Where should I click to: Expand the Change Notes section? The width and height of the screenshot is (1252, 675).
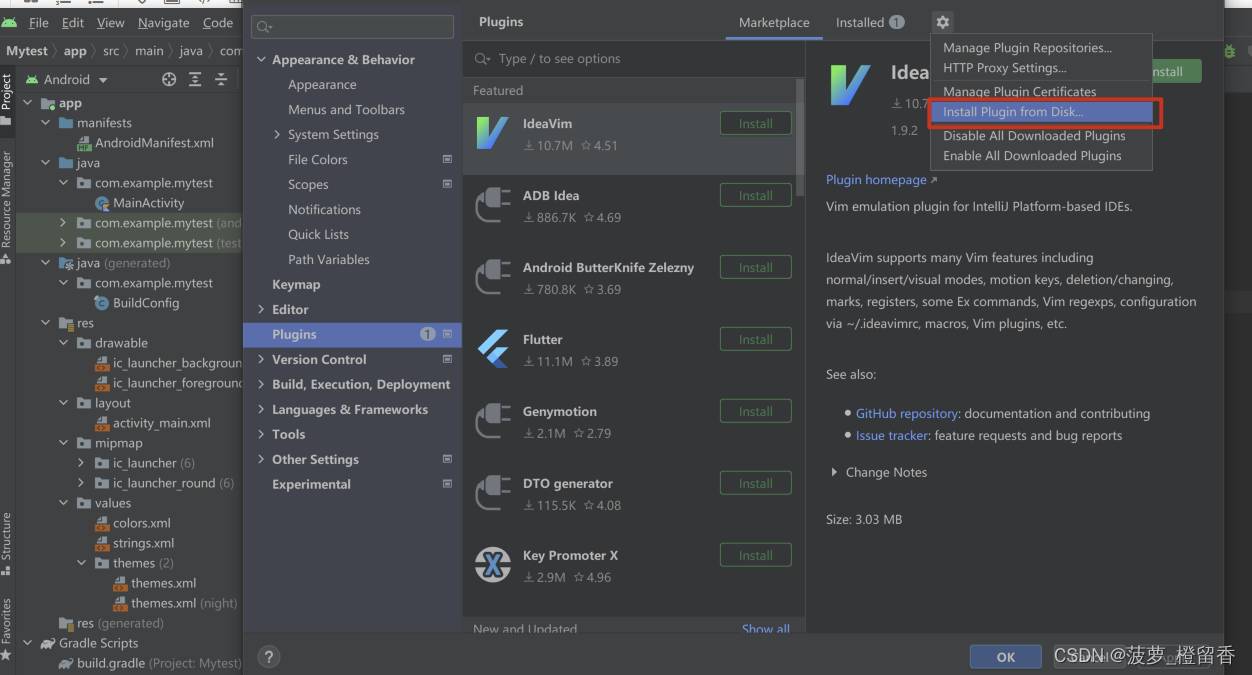[834, 472]
